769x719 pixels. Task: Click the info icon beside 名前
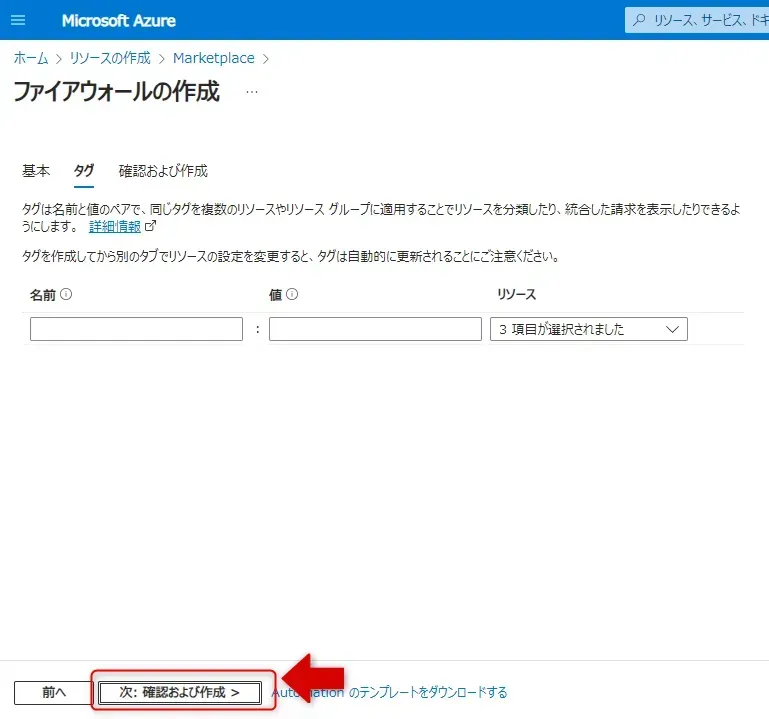click(x=66, y=295)
